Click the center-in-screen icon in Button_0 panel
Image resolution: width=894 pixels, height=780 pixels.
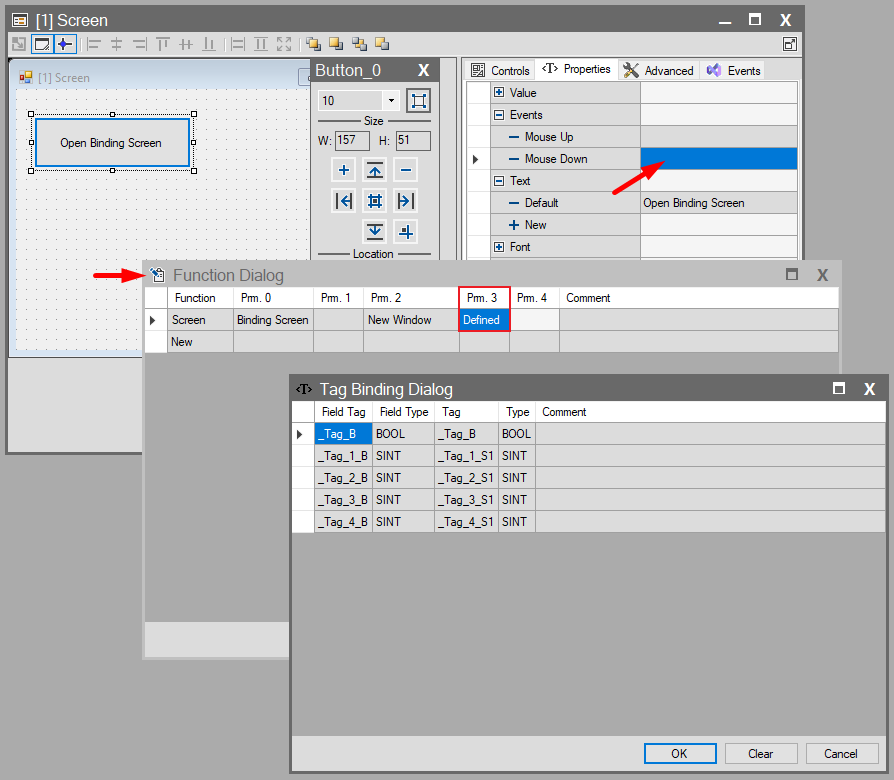tap(374, 201)
